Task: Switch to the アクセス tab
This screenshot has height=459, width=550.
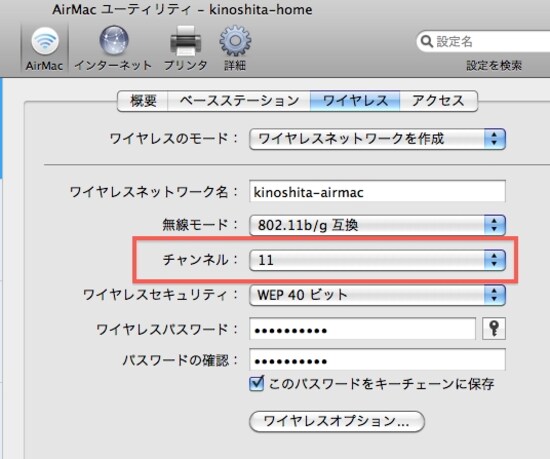Action: coord(438,101)
